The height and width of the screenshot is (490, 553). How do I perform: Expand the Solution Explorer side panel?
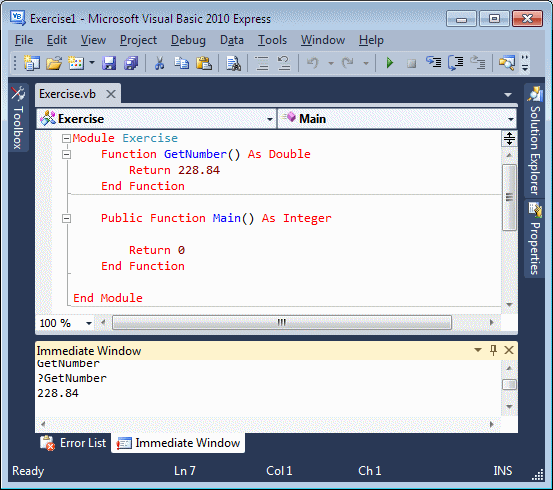[535, 140]
